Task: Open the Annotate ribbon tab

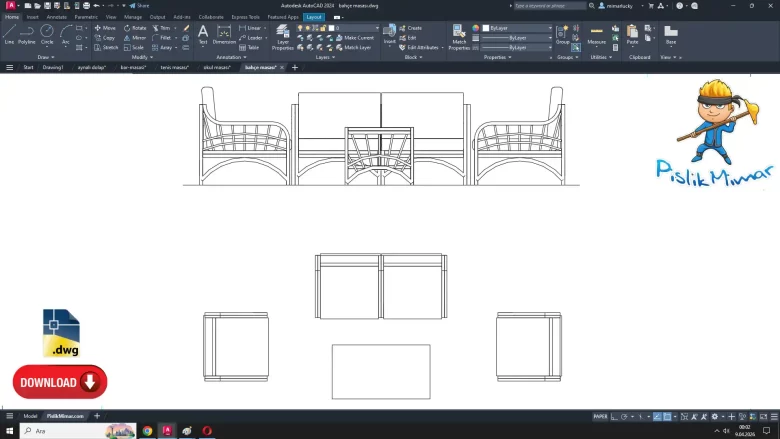Action: point(56,17)
